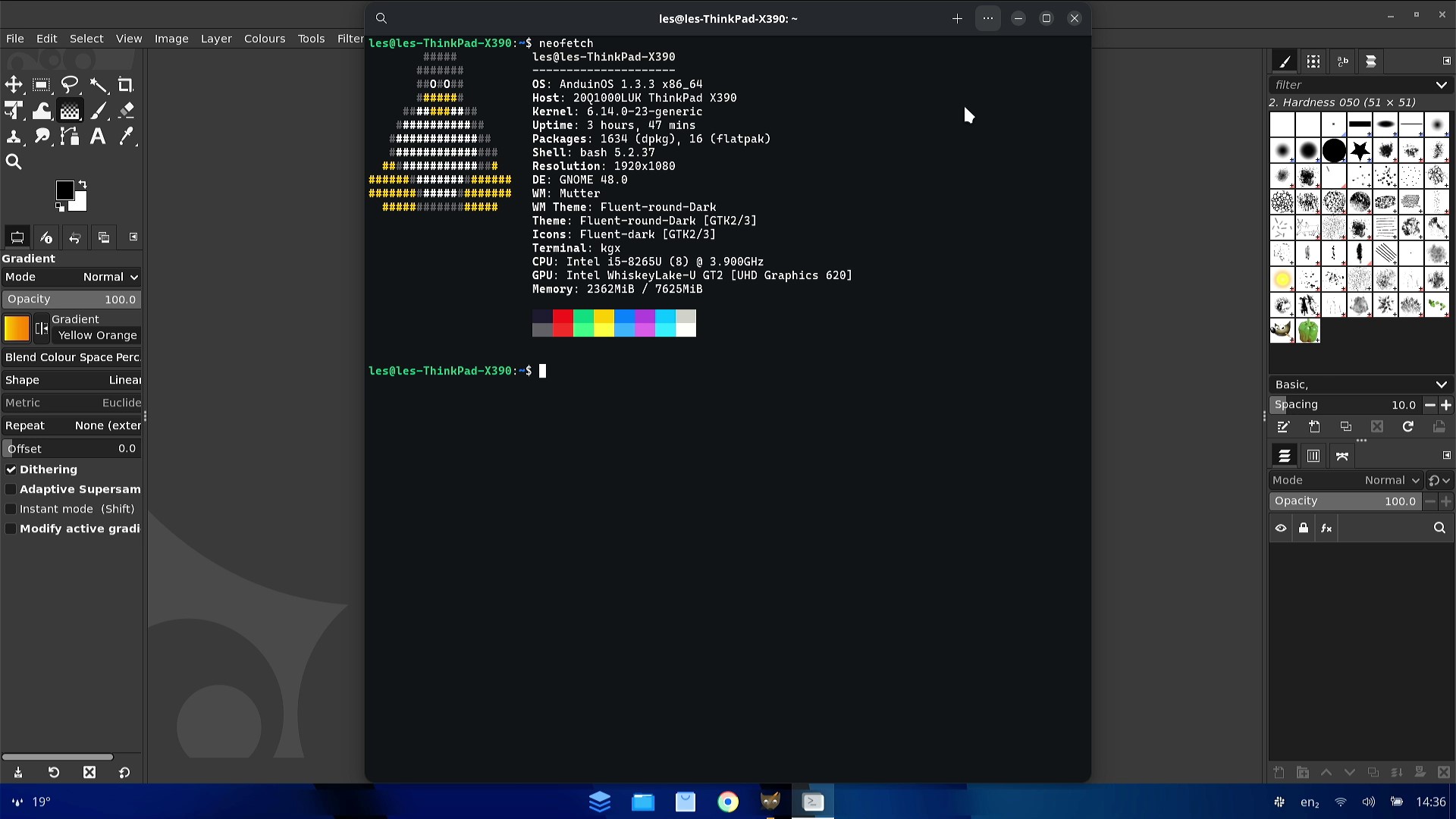Refresh the brushes list
The width and height of the screenshot is (1456, 819).
pyautogui.click(x=1408, y=427)
